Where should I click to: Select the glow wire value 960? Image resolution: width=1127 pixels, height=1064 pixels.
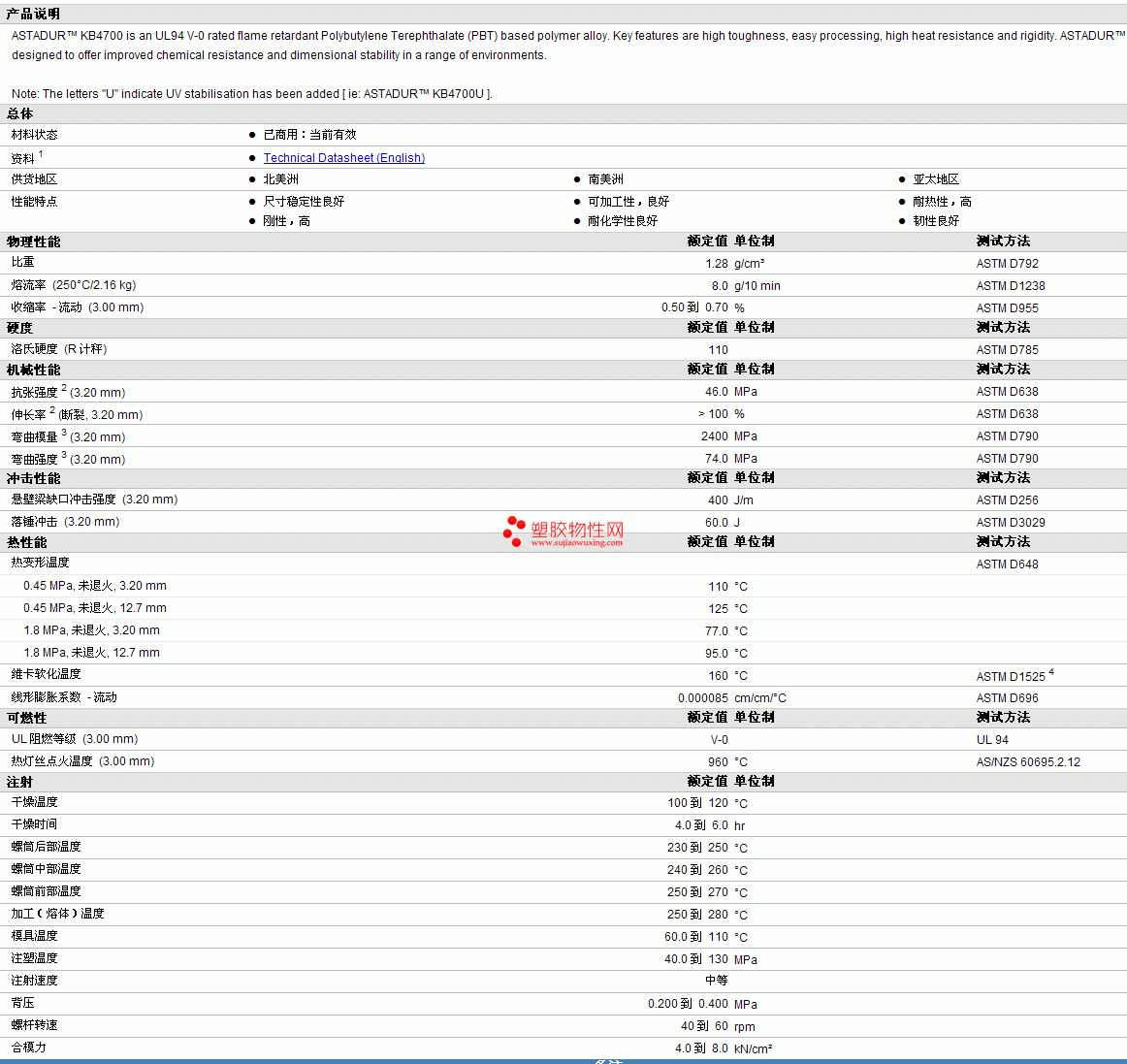point(718,762)
